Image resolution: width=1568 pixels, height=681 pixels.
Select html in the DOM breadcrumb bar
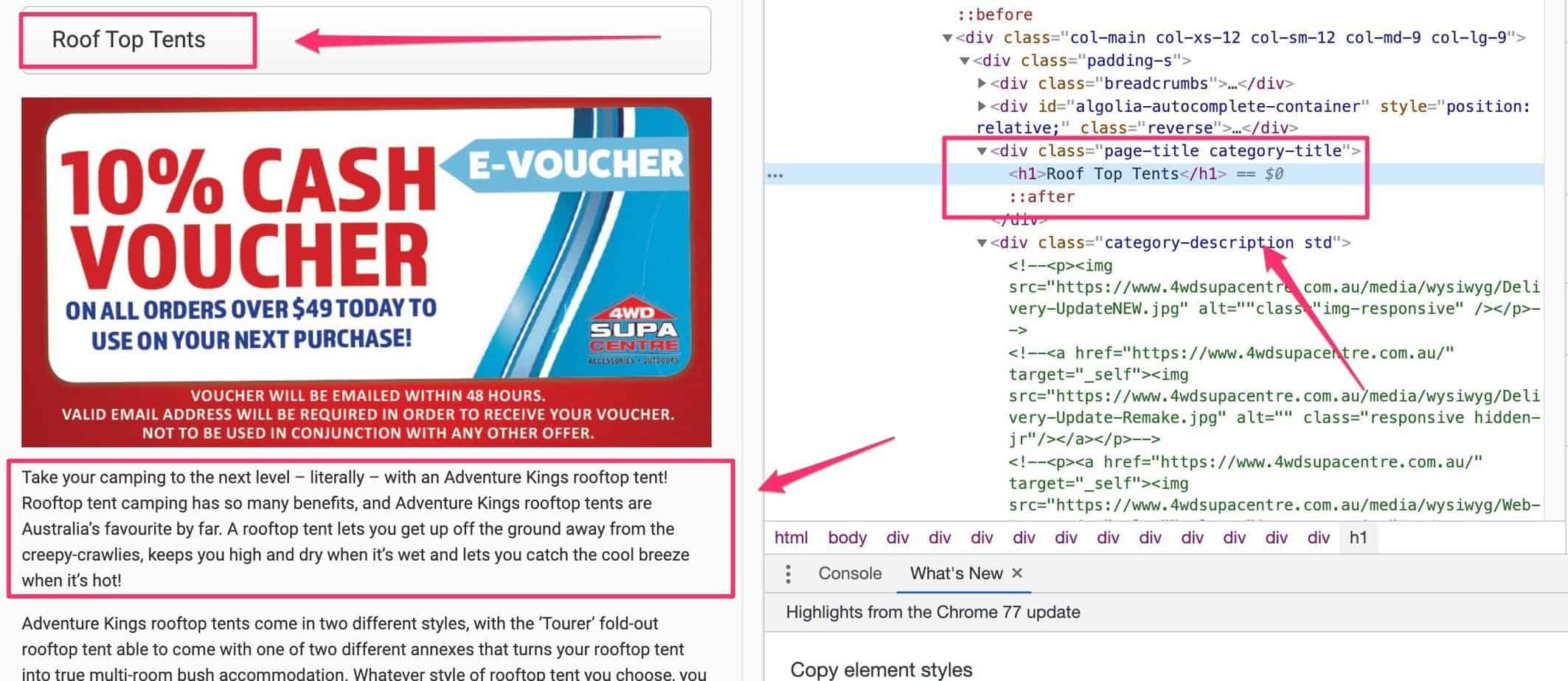(791, 538)
